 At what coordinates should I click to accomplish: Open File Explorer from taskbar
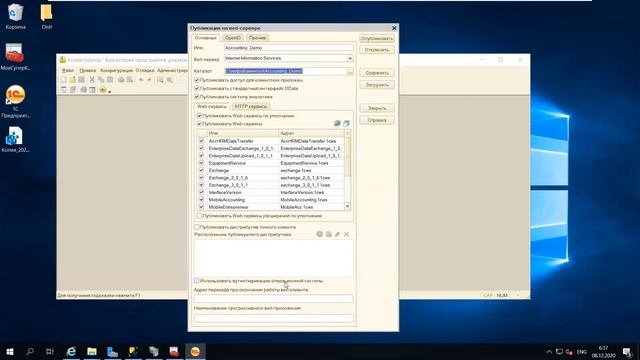92,351
